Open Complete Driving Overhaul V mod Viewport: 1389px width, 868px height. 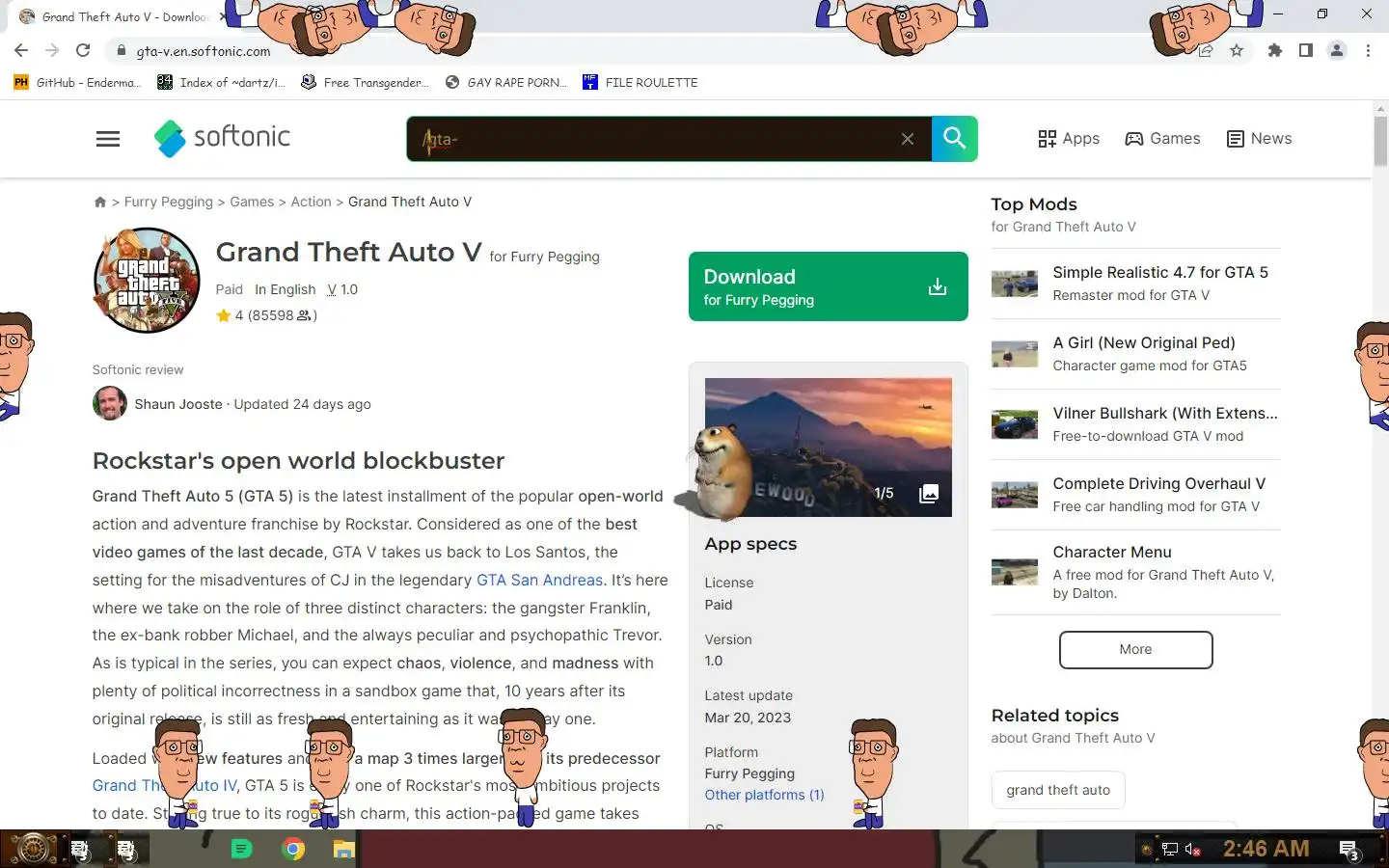[1136, 495]
